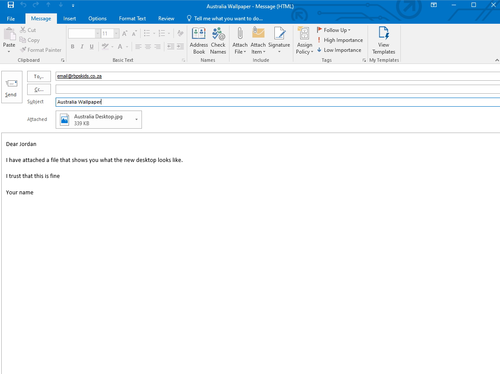
Task: Click the To... button
Action: [39, 76]
